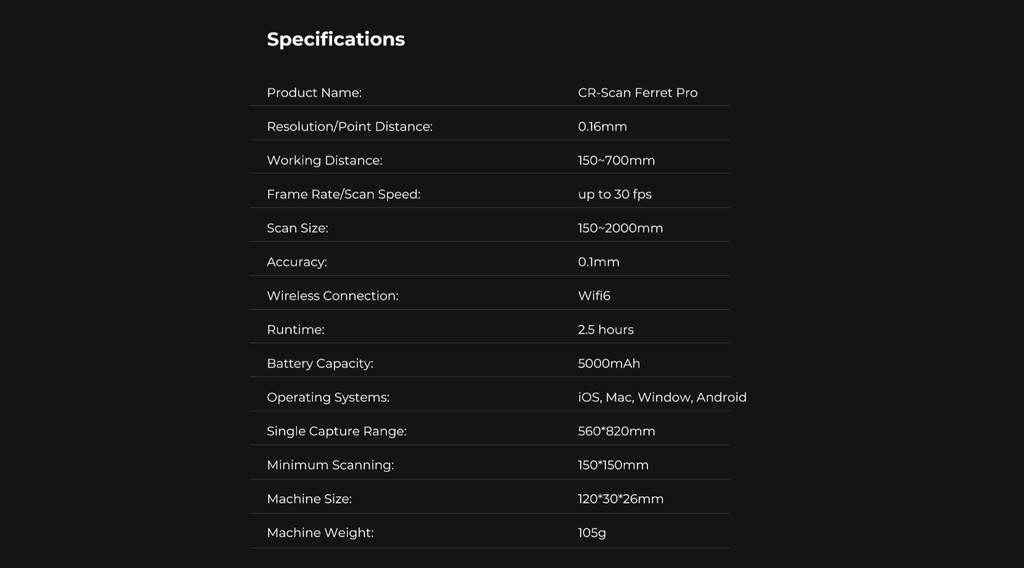Select the Runtime row label
The height and width of the screenshot is (568, 1024).
(295, 330)
